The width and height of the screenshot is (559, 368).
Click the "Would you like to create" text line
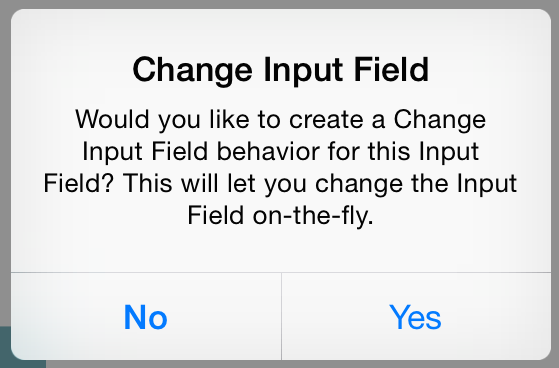280,119
